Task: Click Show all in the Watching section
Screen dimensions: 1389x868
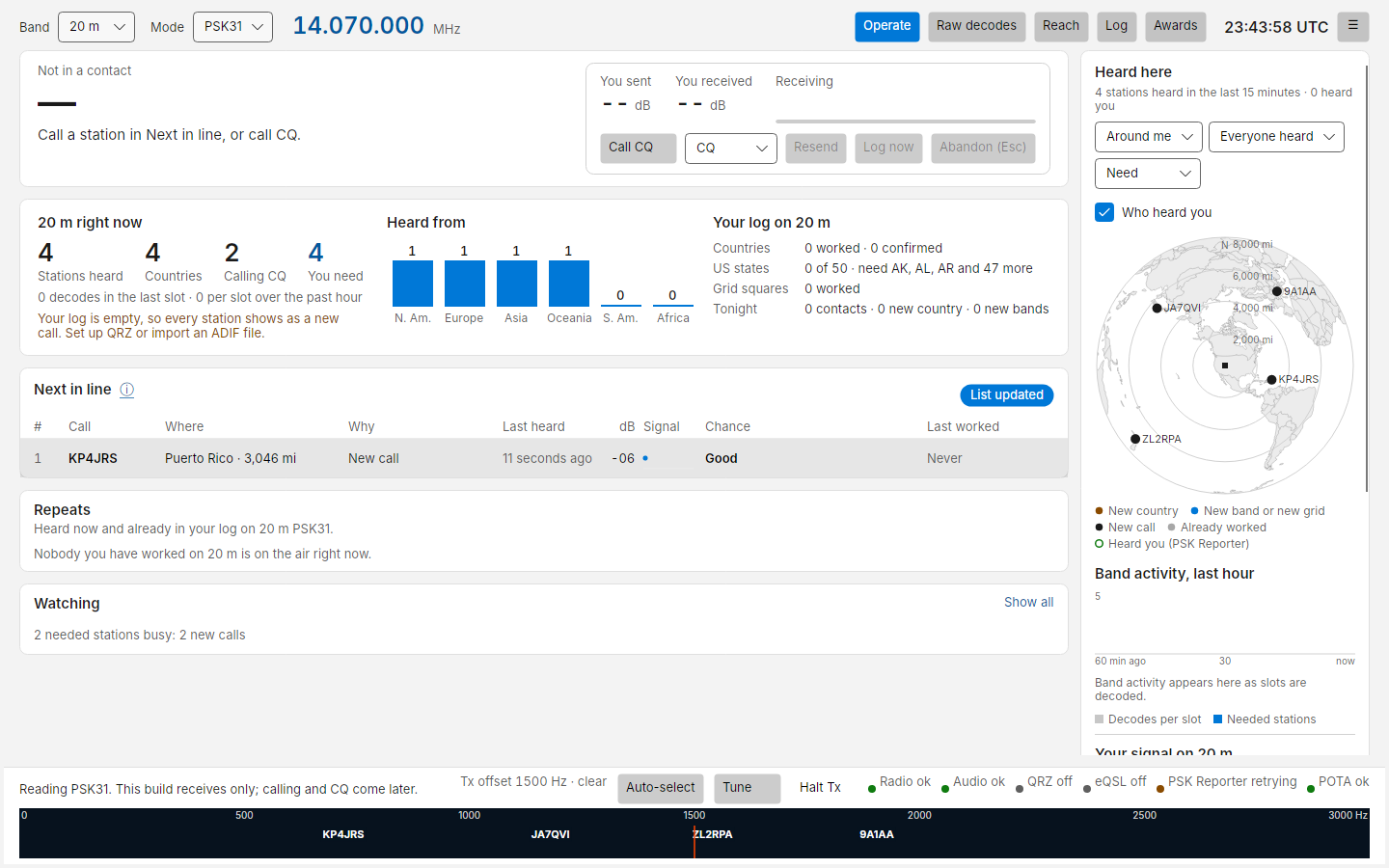Action: (1028, 602)
